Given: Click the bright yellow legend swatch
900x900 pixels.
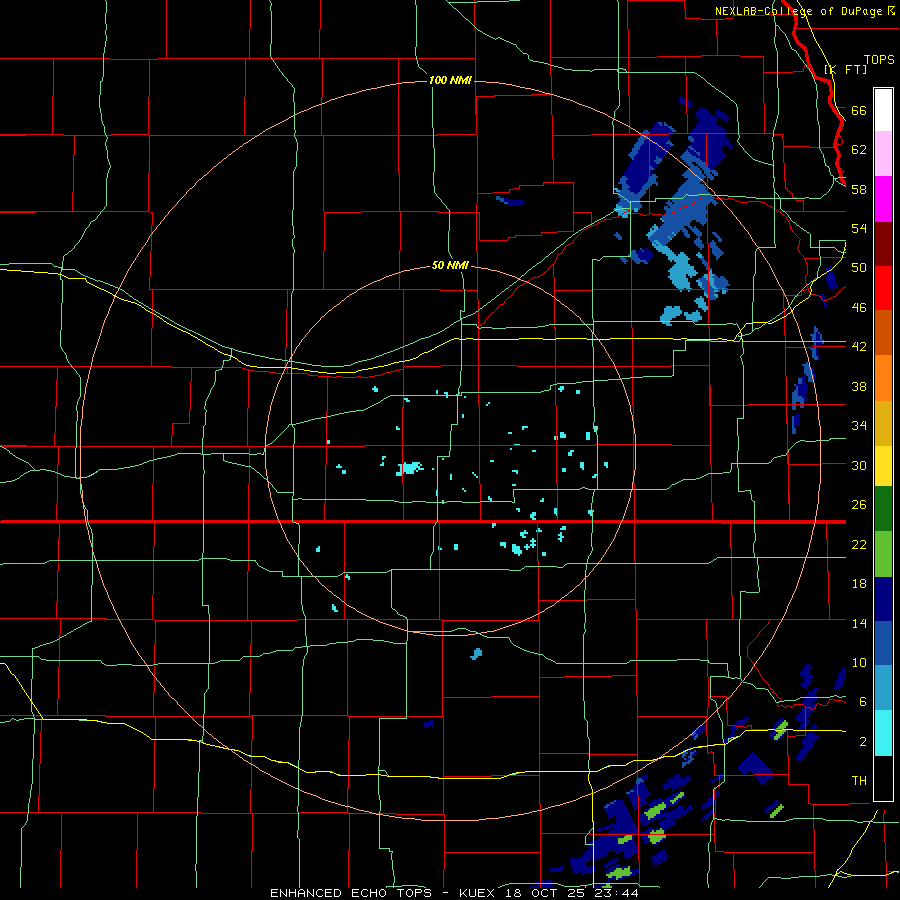Looking at the screenshot, I should tap(883, 466).
